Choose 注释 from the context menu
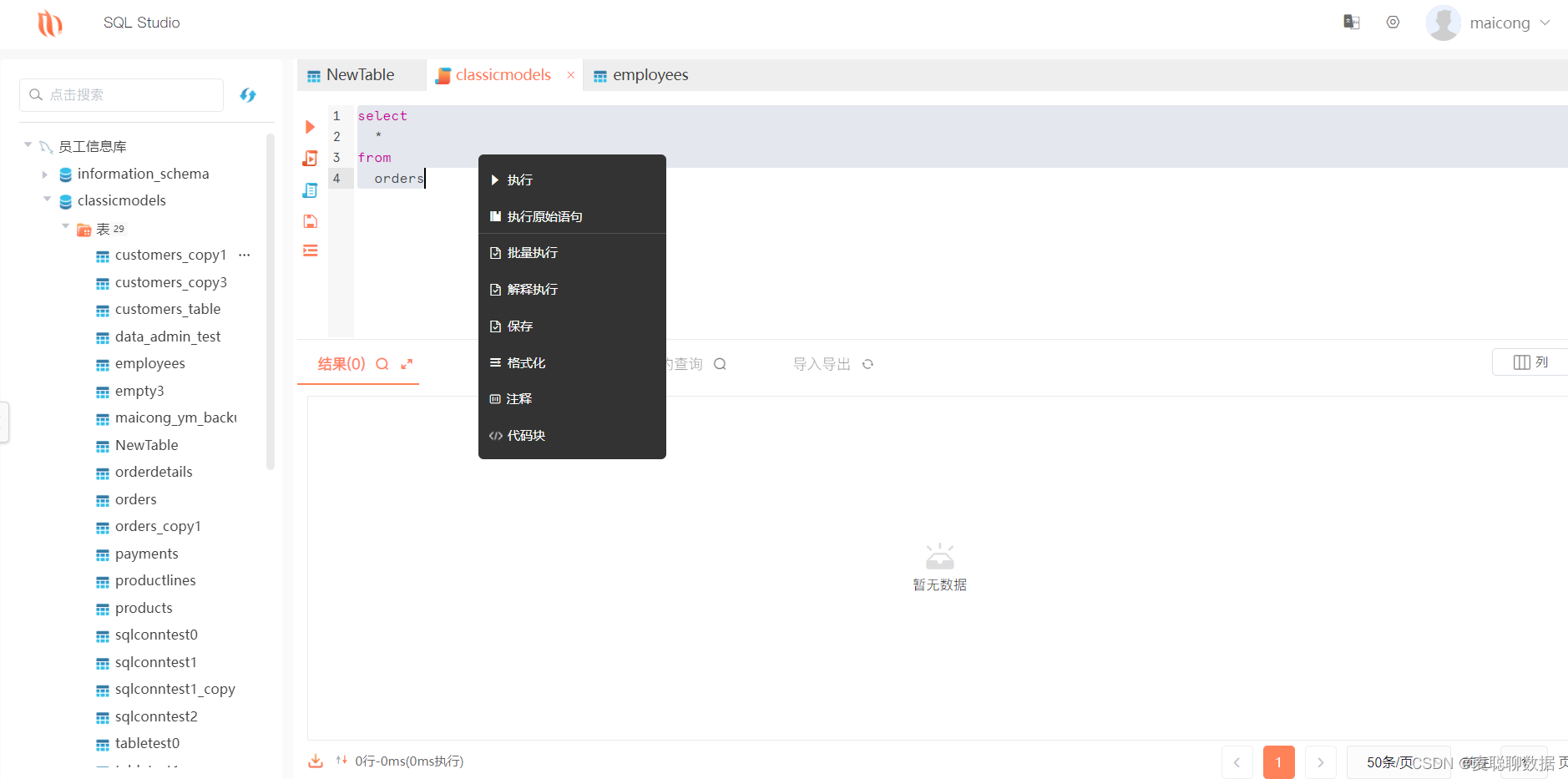 (572, 398)
